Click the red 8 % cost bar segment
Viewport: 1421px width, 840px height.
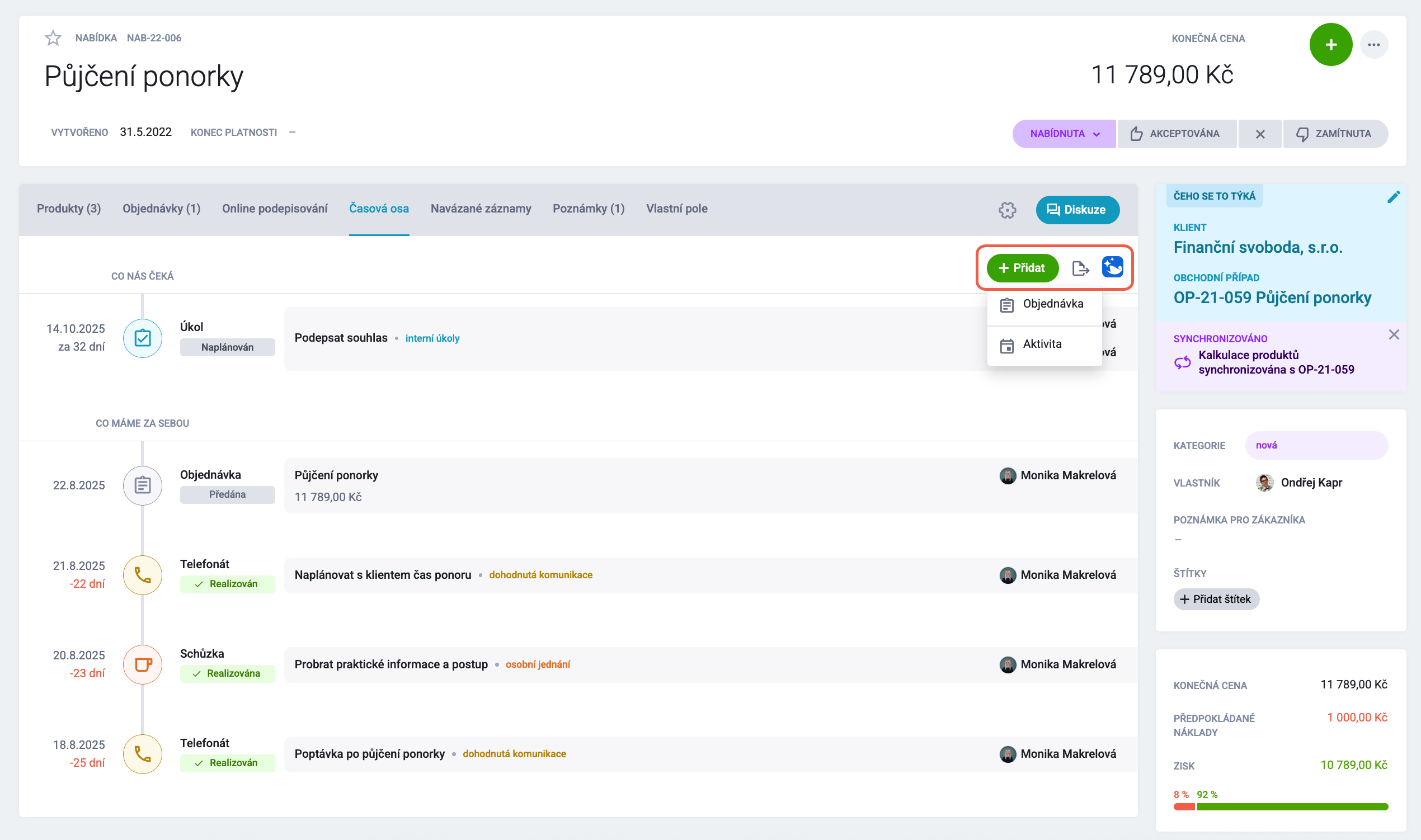1183,806
